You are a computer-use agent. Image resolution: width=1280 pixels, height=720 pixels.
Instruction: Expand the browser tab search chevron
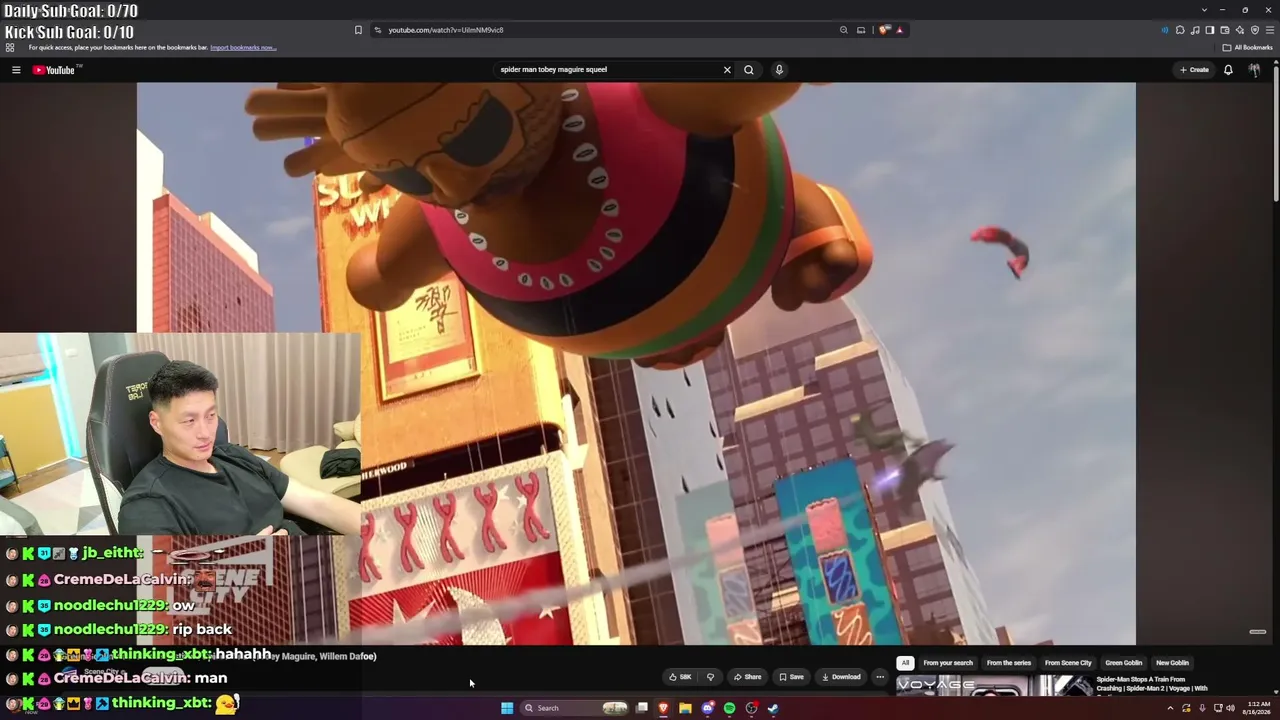coord(1204,10)
